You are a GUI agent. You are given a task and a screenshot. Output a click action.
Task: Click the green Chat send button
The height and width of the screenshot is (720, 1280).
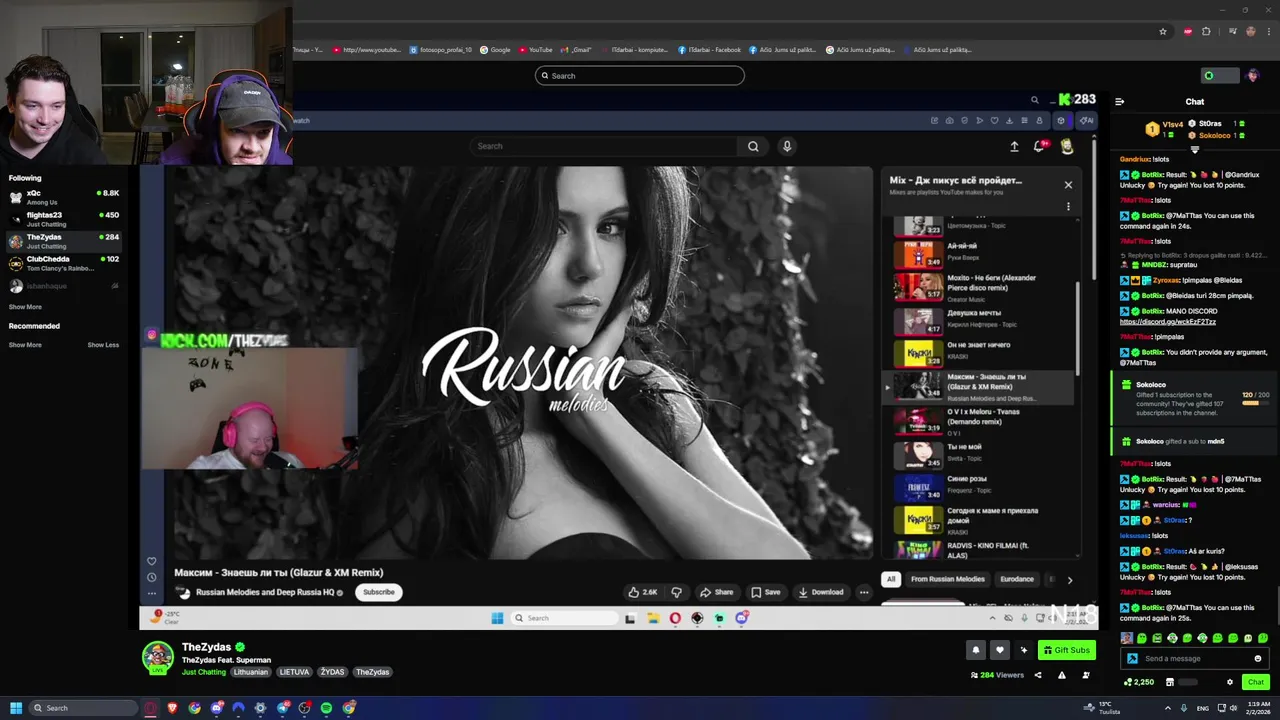[x=1256, y=682]
